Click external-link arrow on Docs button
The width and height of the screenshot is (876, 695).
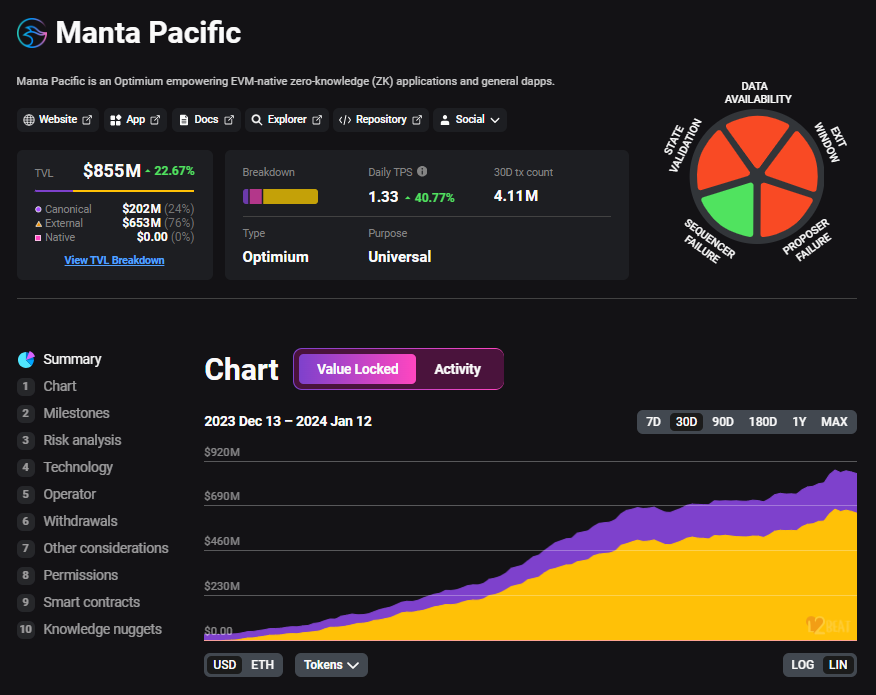(x=229, y=120)
